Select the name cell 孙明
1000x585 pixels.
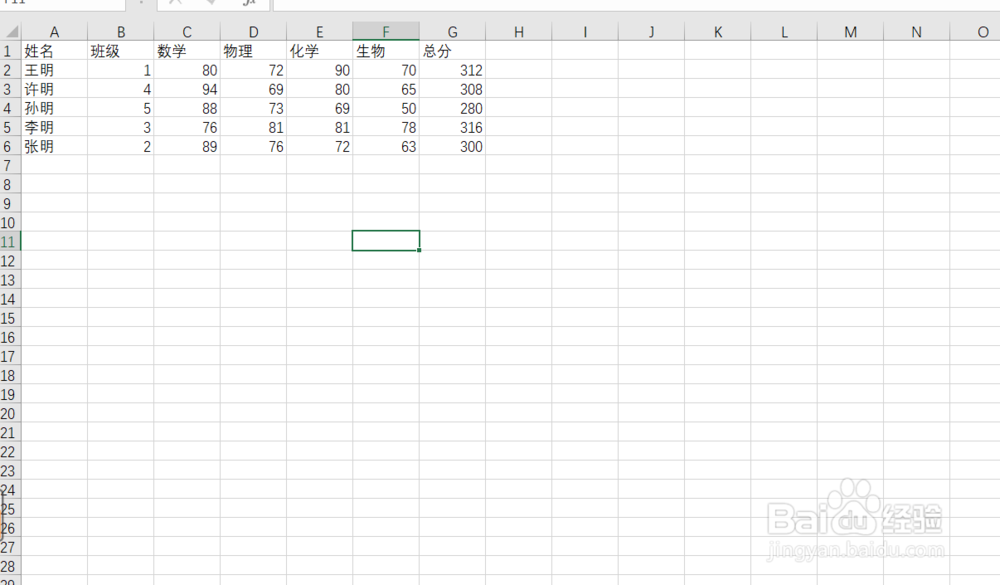(54, 108)
